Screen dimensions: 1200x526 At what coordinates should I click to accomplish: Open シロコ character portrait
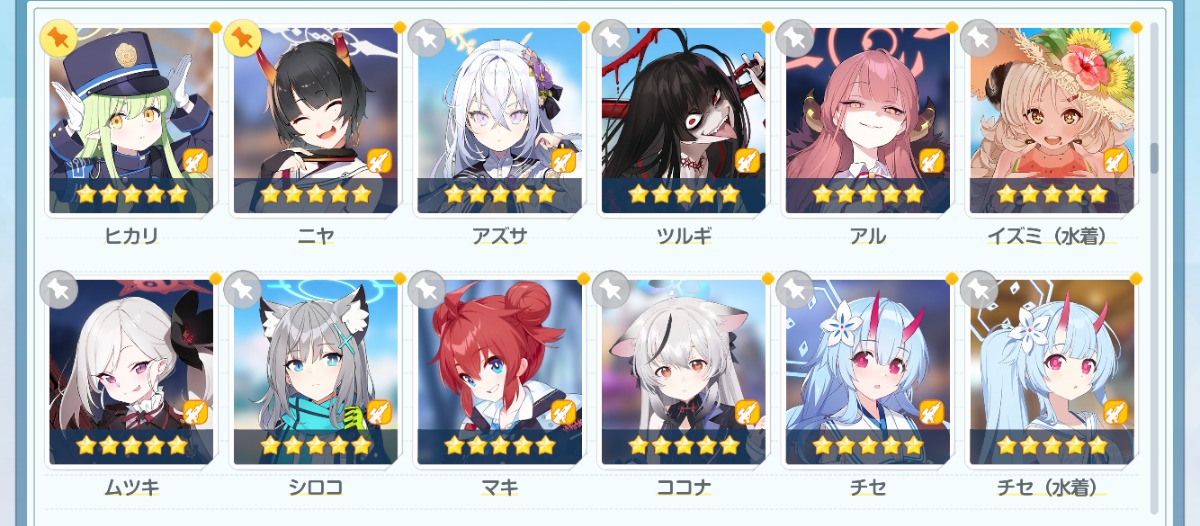coord(316,372)
